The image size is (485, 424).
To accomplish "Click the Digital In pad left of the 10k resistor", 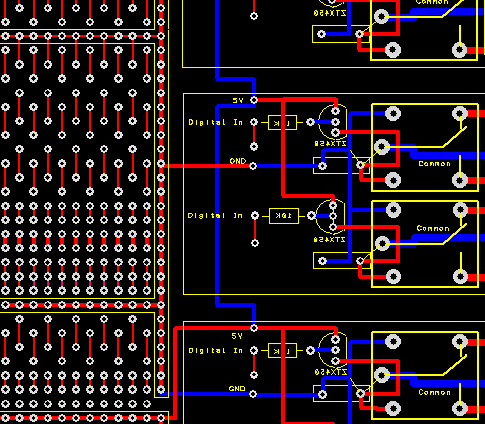I will tap(255, 216).
